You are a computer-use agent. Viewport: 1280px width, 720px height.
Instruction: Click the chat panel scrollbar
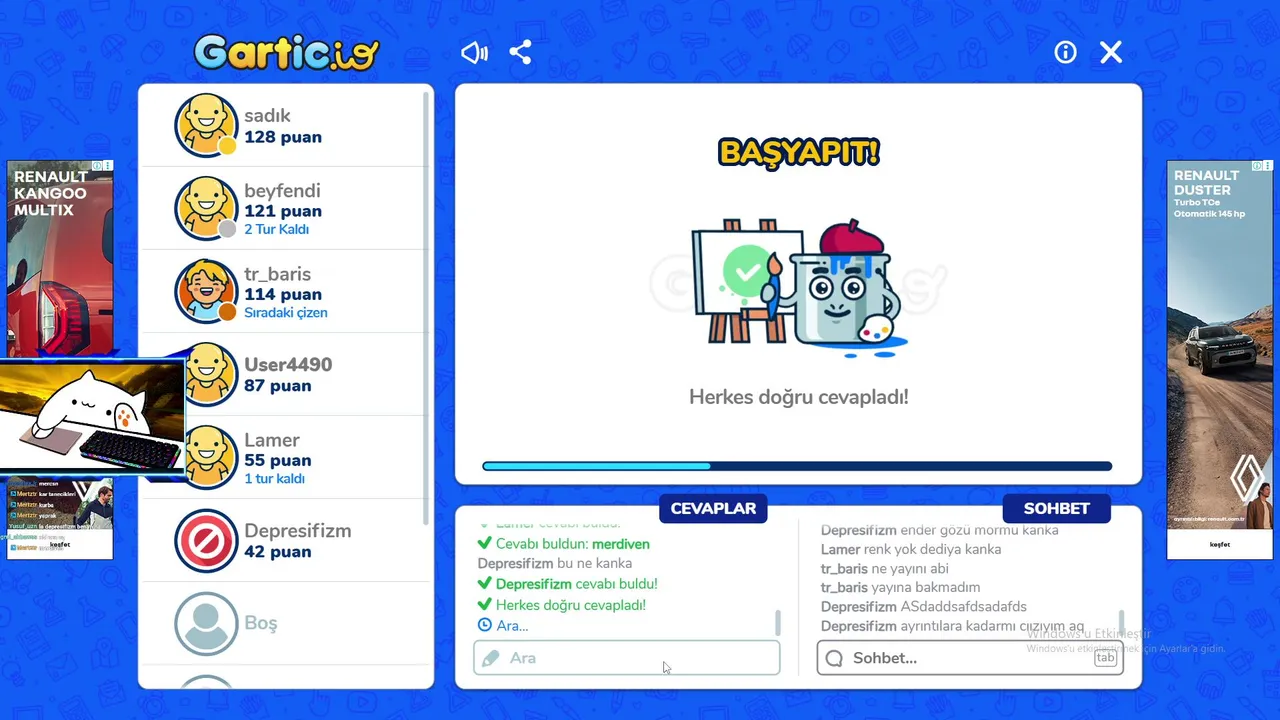pyautogui.click(x=1121, y=622)
